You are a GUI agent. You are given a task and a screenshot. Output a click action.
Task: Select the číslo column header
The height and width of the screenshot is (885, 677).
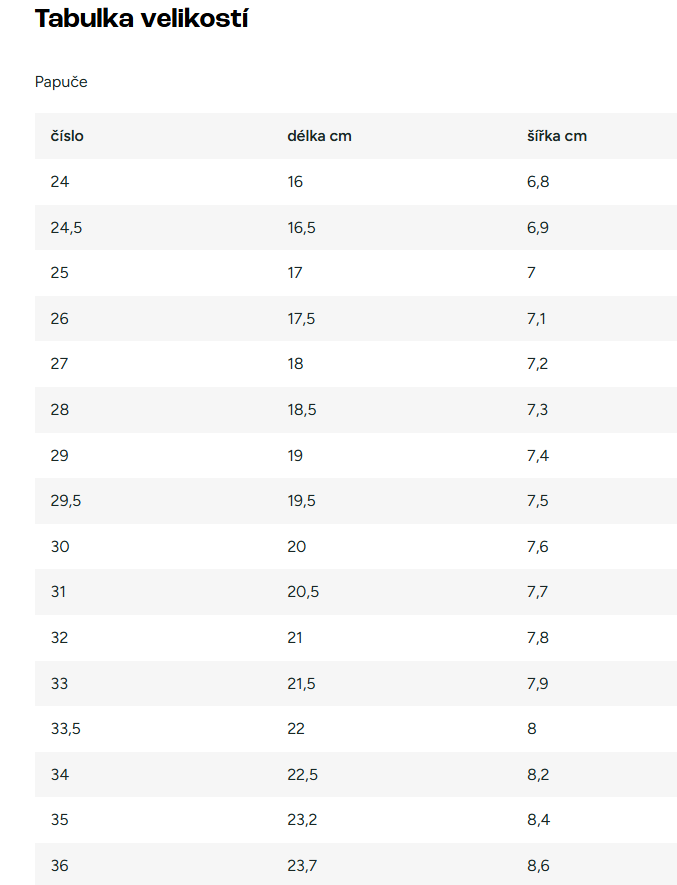(x=67, y=136)
